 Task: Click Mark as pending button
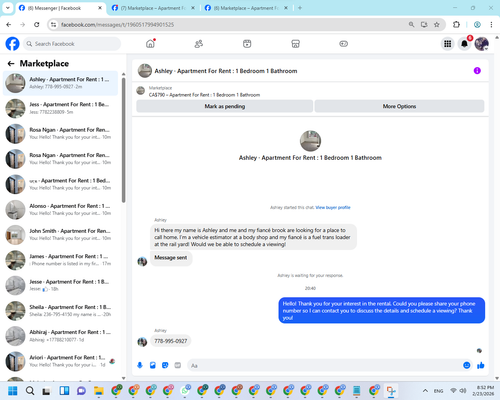coord(225,106)
